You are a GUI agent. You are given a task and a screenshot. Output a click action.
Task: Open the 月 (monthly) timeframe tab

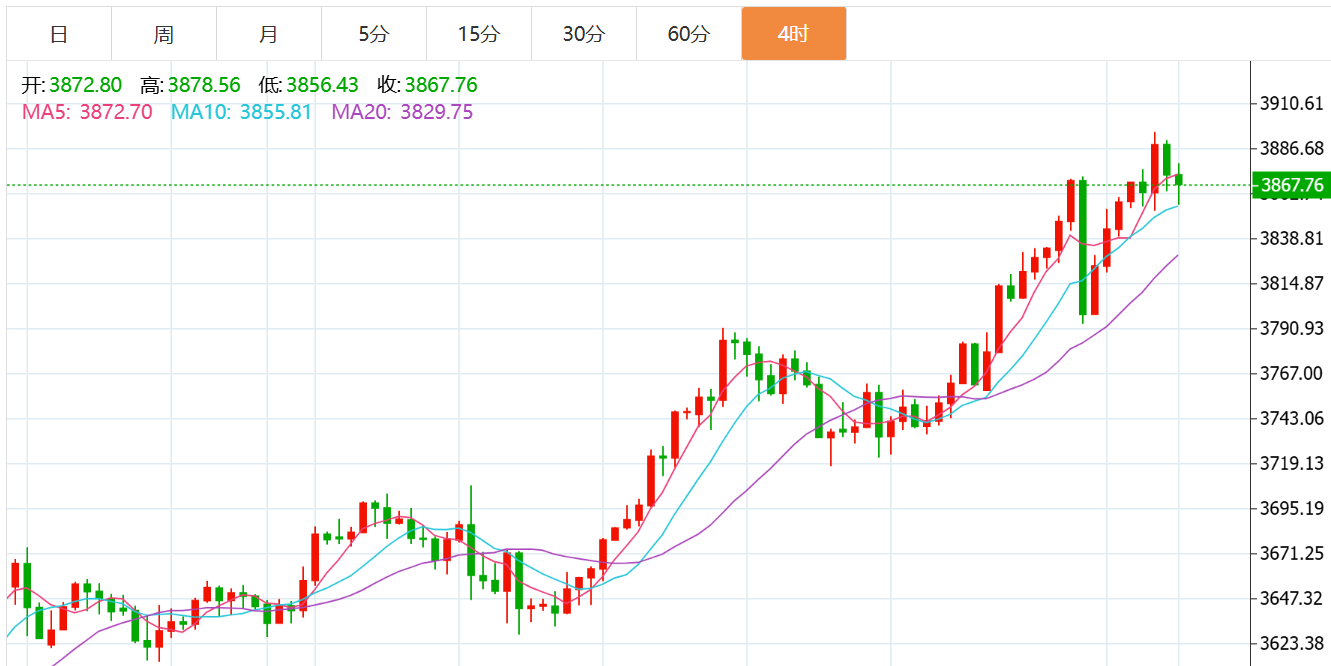[x=269, y=34]
